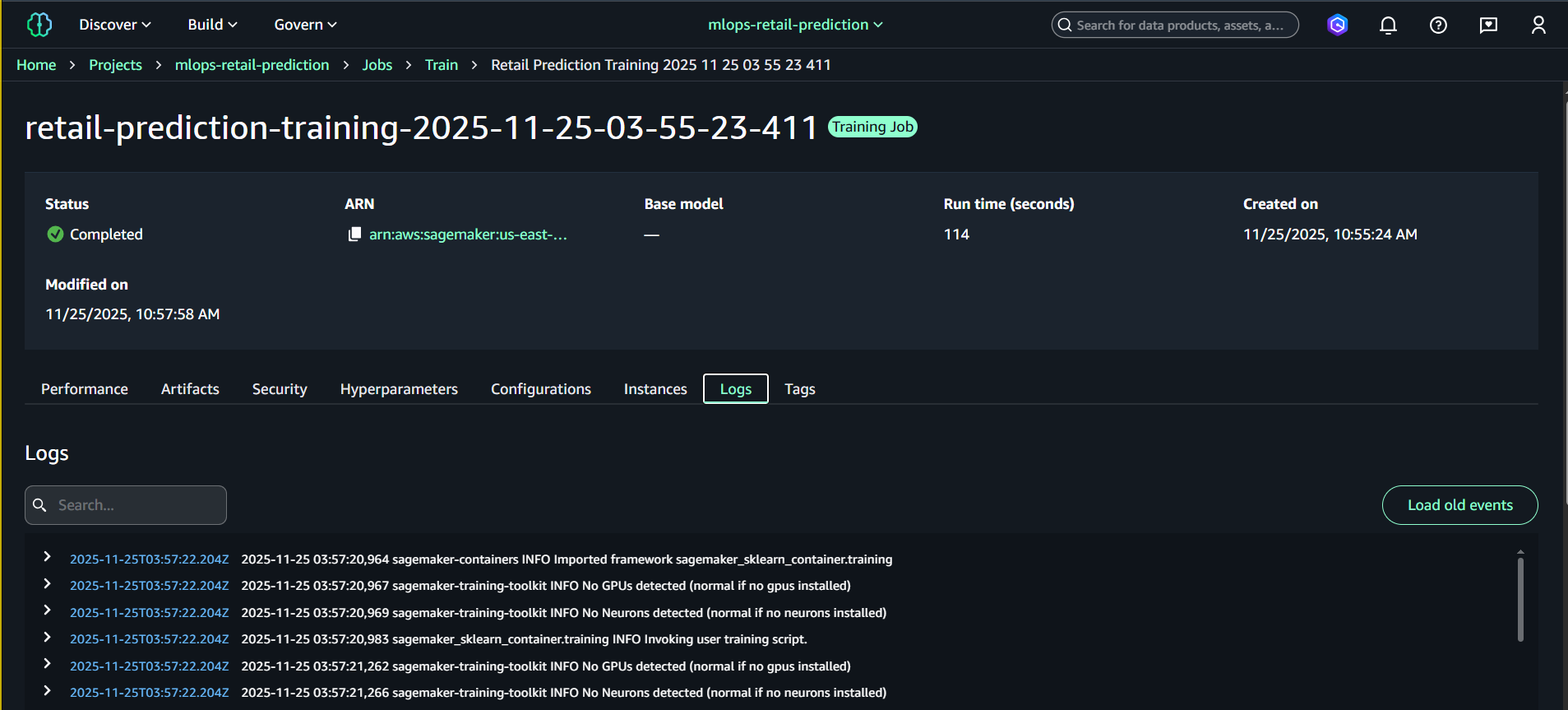This screenshot has height=710, width=1568.
Task: Click timestamp link of Imported framework log
Action: coord(149,559)
